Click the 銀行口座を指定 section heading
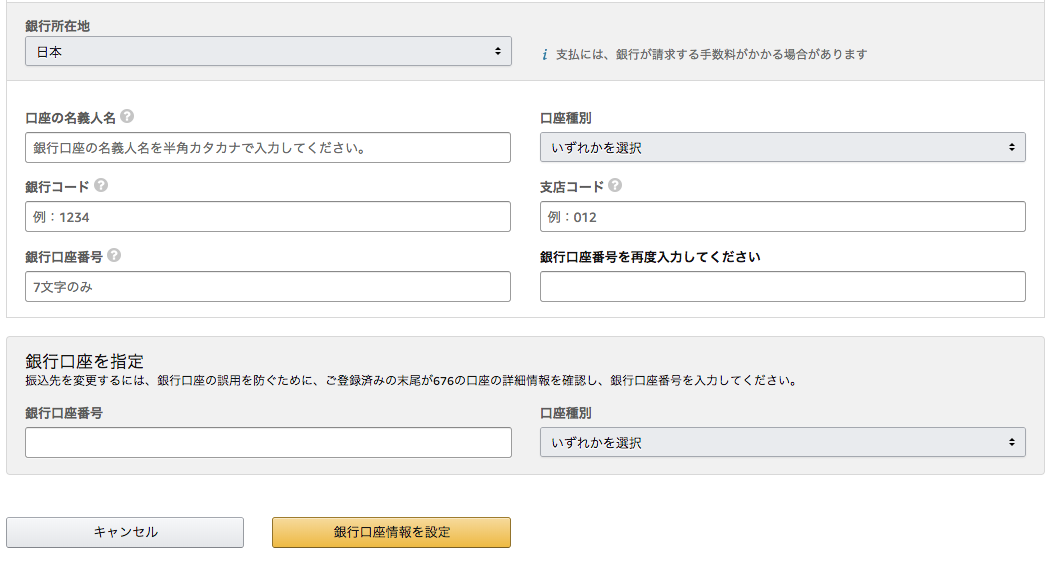This screenshot has width=1055, height=566. [x=85, y=361]
